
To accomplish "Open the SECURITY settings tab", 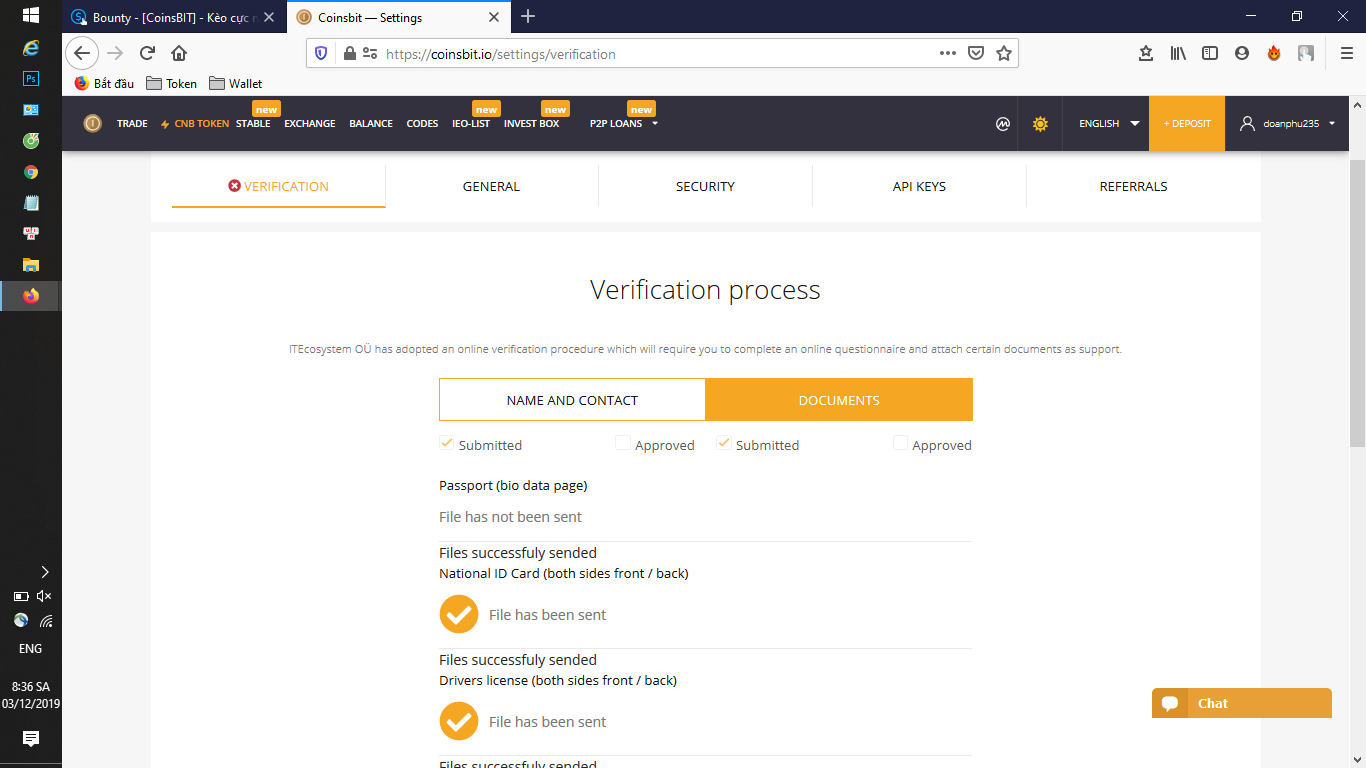I will coord(705,186).
